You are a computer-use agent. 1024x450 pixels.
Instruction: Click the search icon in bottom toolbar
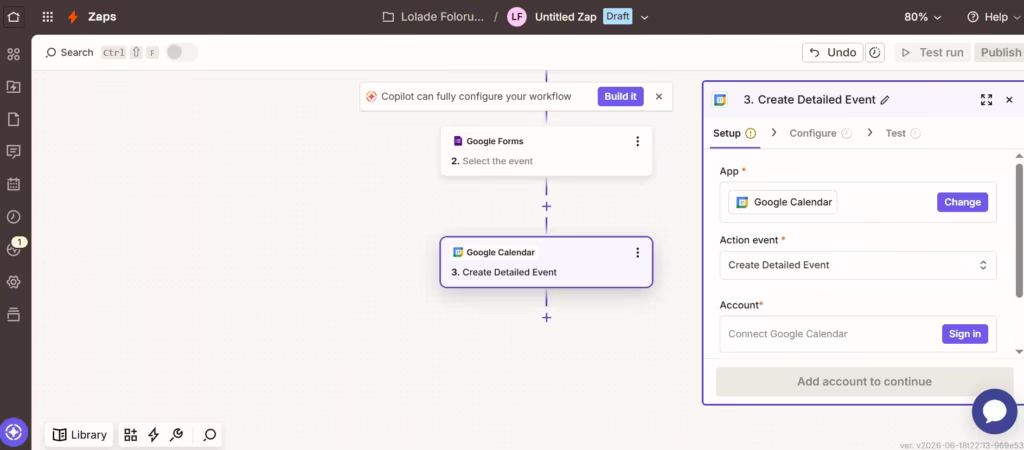(210, 435)
